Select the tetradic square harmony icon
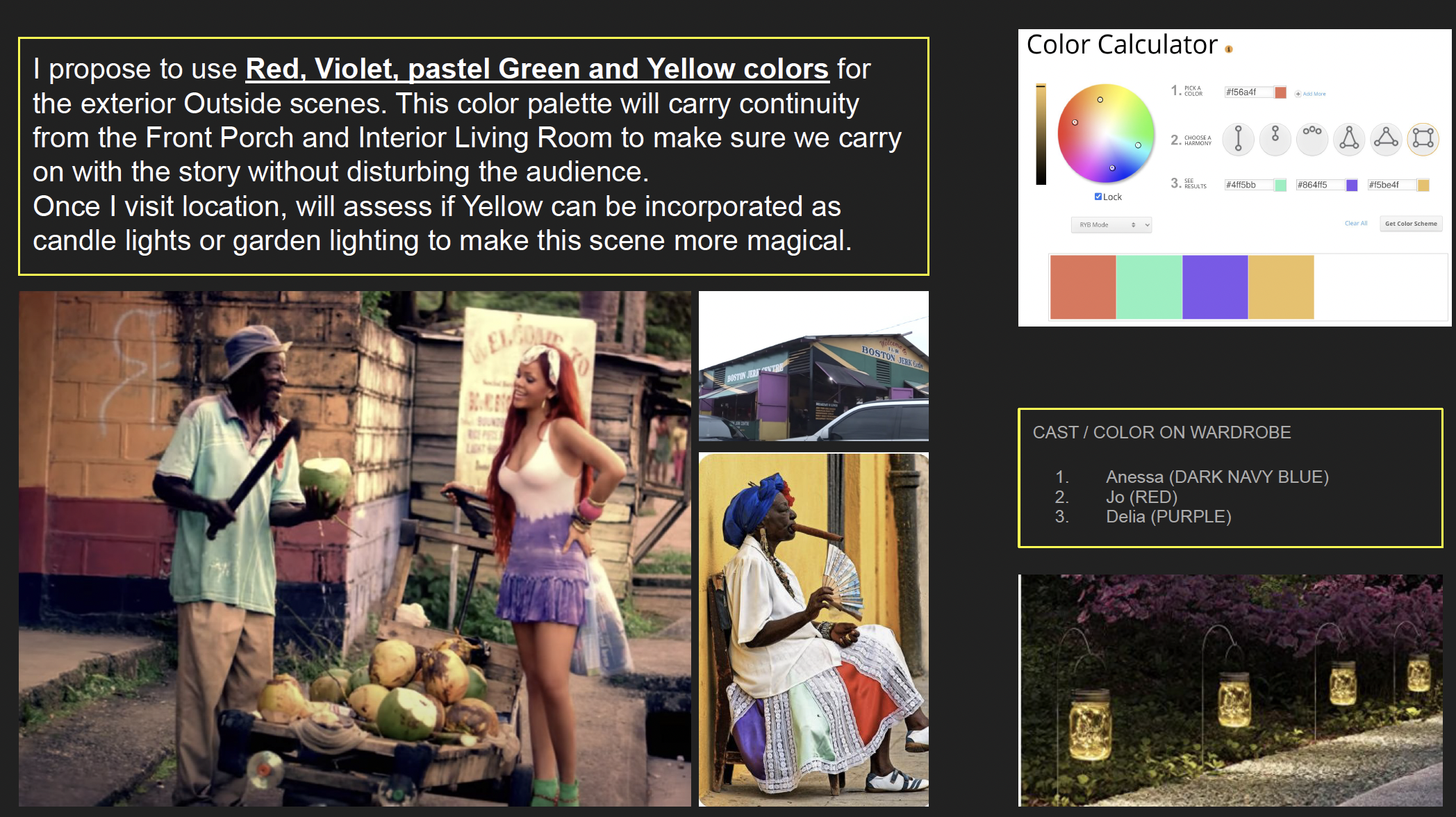Viewport: 1456px width, 817px height. pyautogui.click(x=1423, y=138)
